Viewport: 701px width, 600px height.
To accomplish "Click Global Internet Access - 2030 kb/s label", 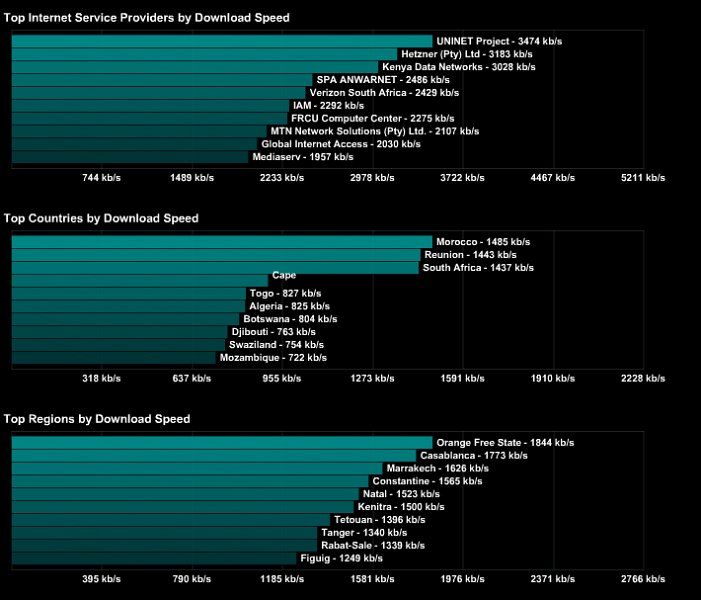I will point(341,144).
